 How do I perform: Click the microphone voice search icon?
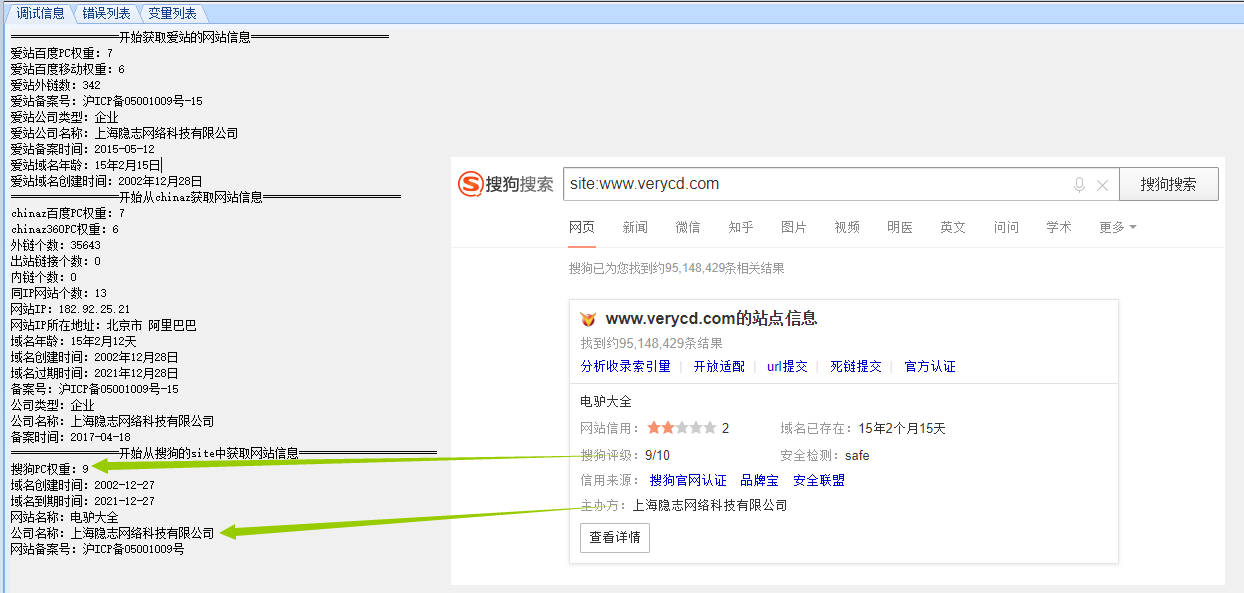(1079, 185)
